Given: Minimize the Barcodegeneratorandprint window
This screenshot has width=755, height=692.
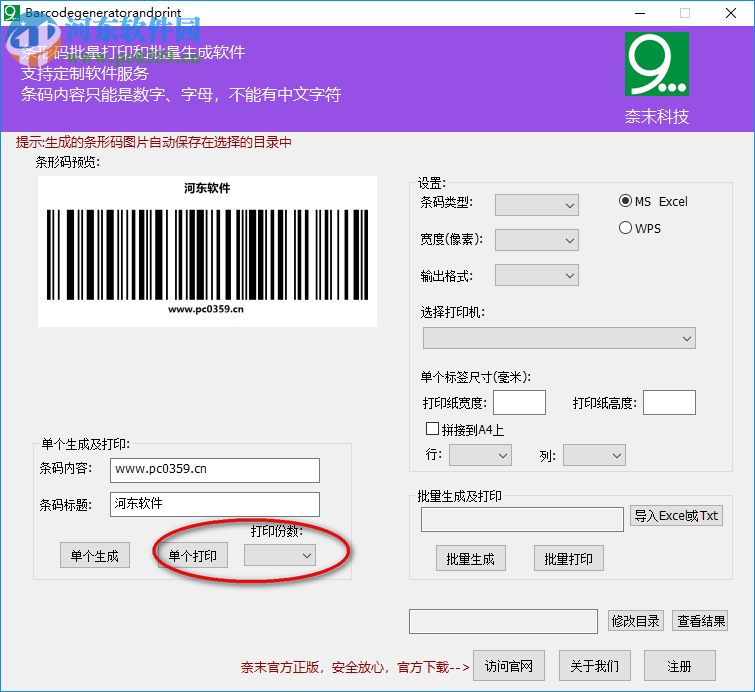Looking at the screenshot, I should [640, 13].
